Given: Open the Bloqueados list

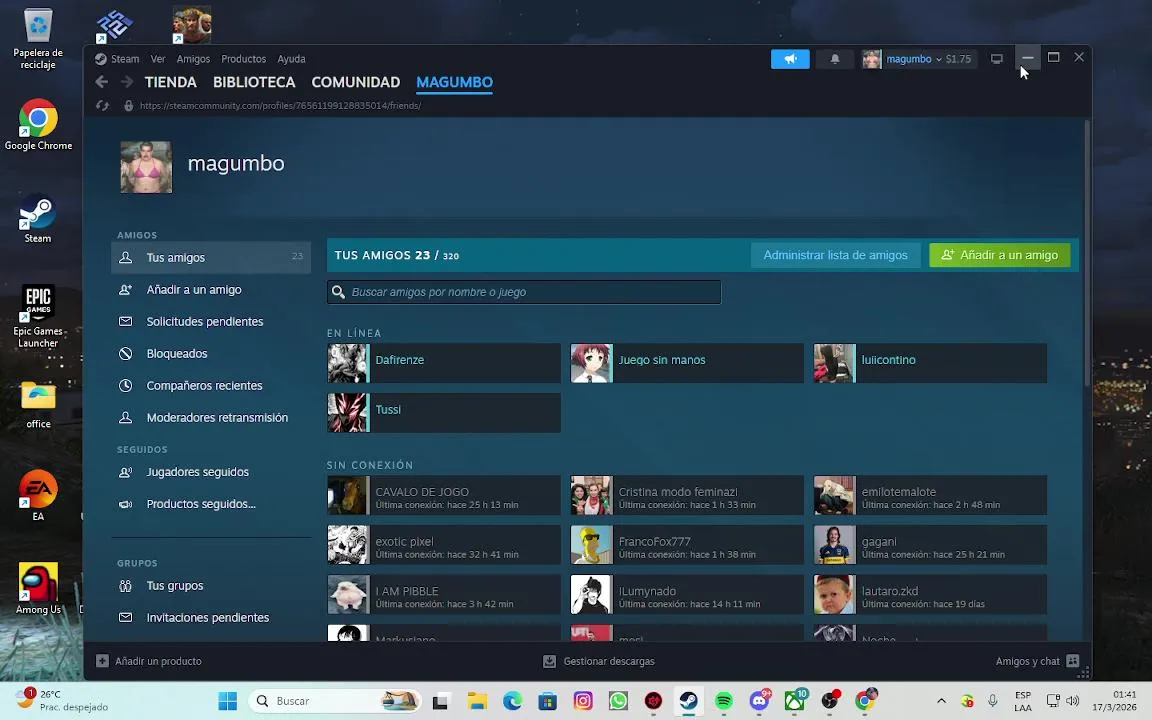Looking at the screenshot, I should [x=211, y=353].
